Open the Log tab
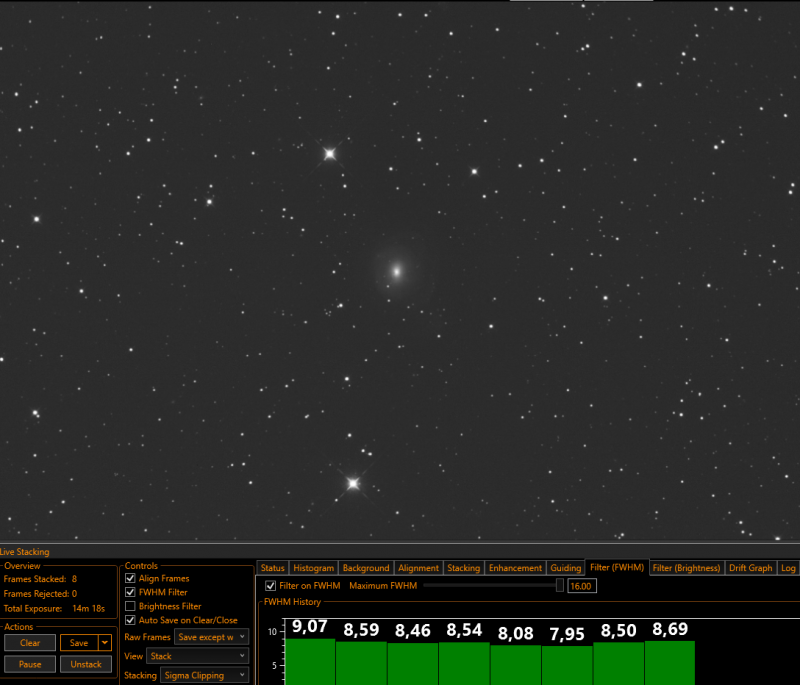 click(x=788, y=568)
